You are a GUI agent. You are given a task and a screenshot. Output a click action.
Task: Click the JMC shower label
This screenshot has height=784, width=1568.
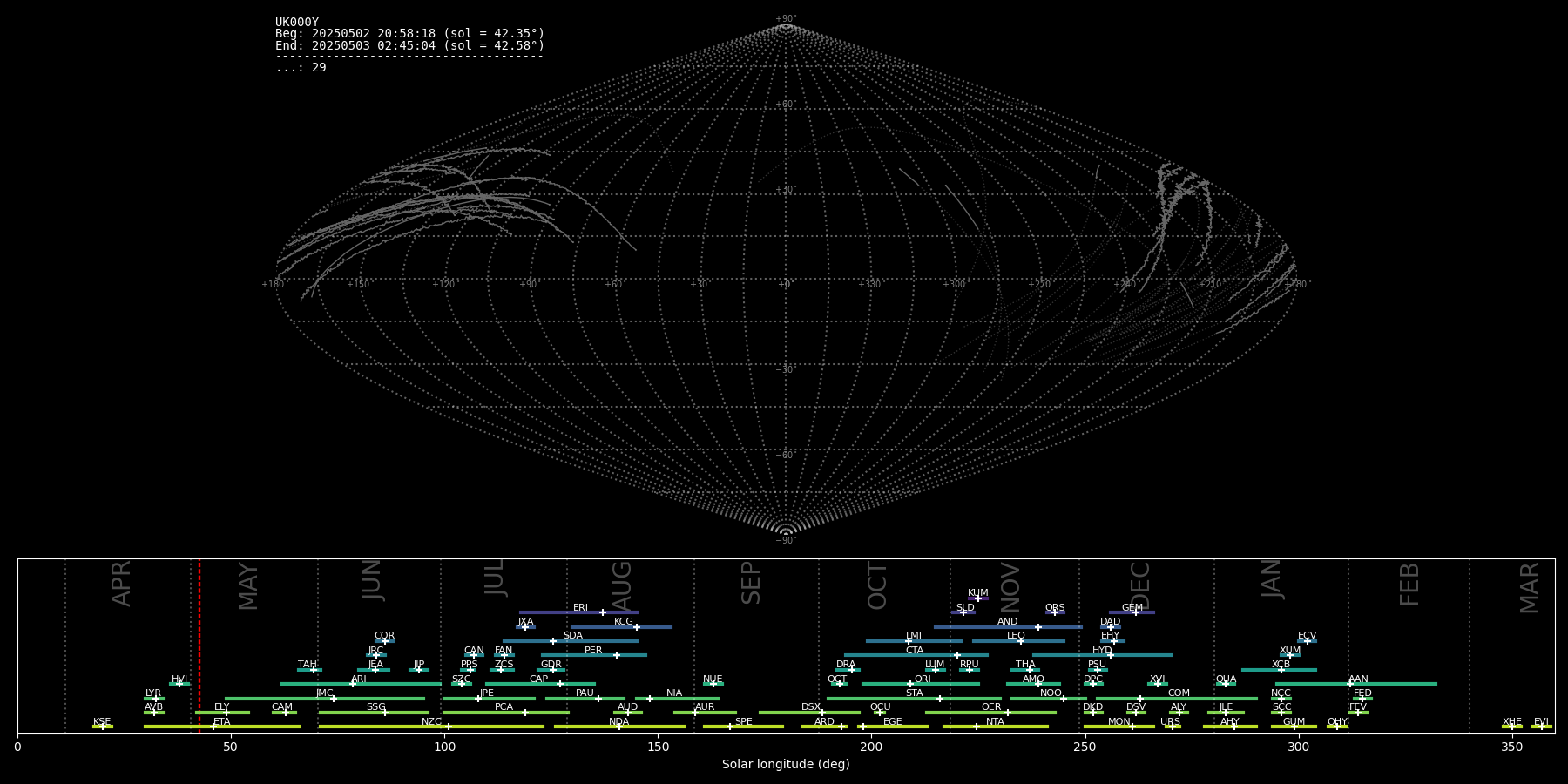tap(324, 693)
